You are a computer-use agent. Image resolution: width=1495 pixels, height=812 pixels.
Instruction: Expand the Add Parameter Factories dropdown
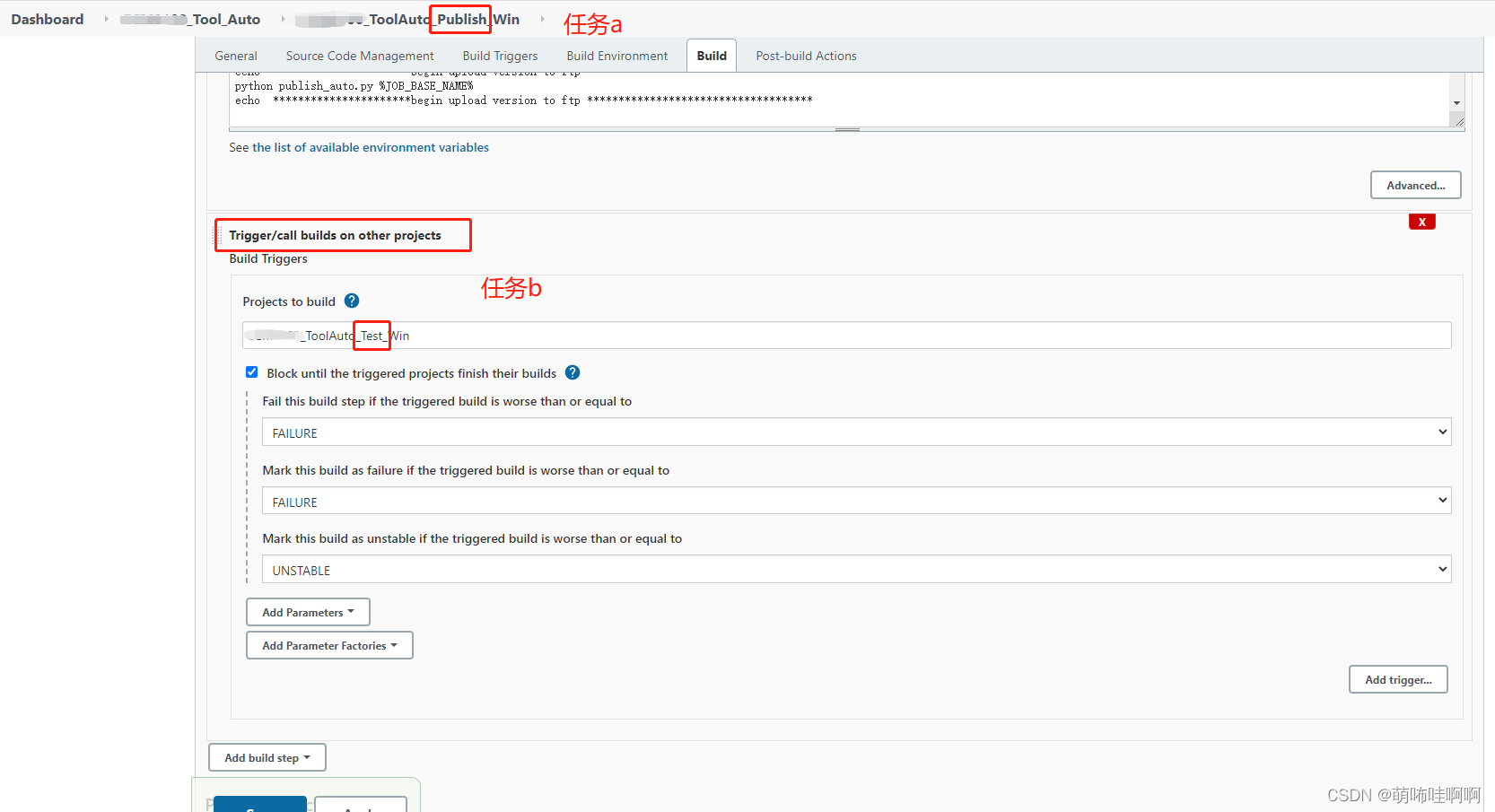coord(329,645)
